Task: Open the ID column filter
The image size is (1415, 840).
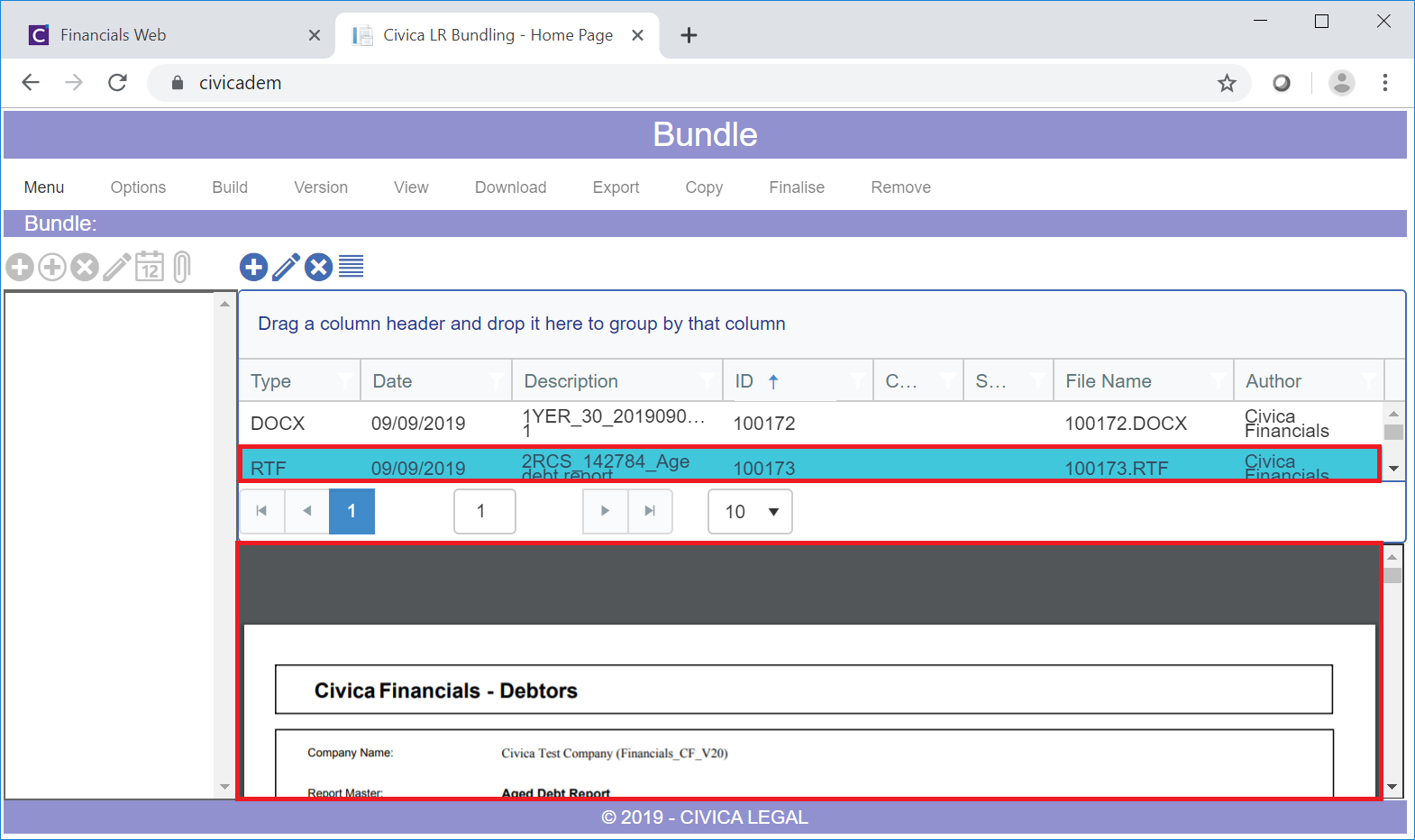Action: pyautogui.click(x=857, y=380)
